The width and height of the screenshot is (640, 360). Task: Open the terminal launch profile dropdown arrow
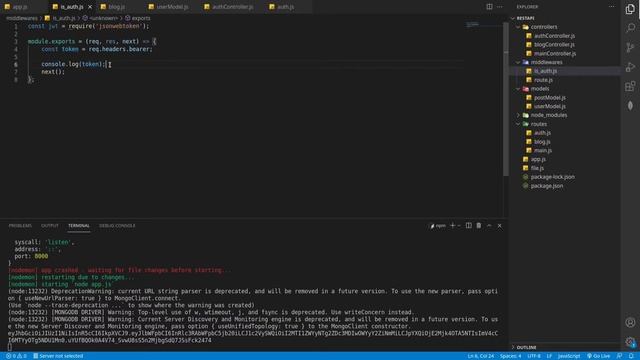tap(459, 226)
